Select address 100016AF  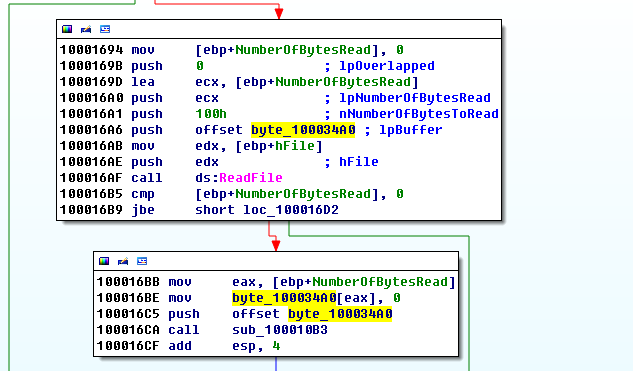point(91,178)
